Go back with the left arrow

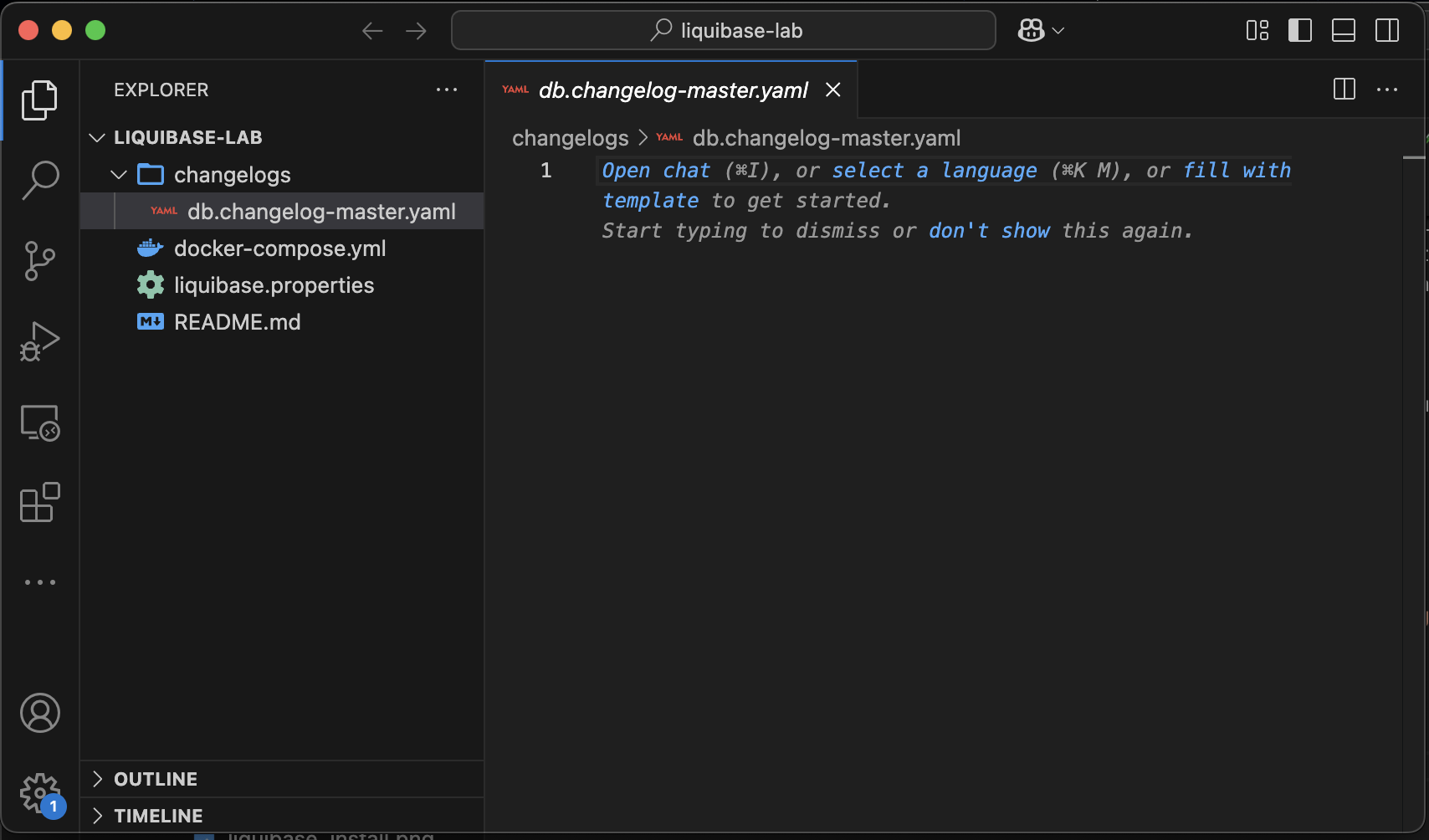pyautogui.click(x=372, y=31)
